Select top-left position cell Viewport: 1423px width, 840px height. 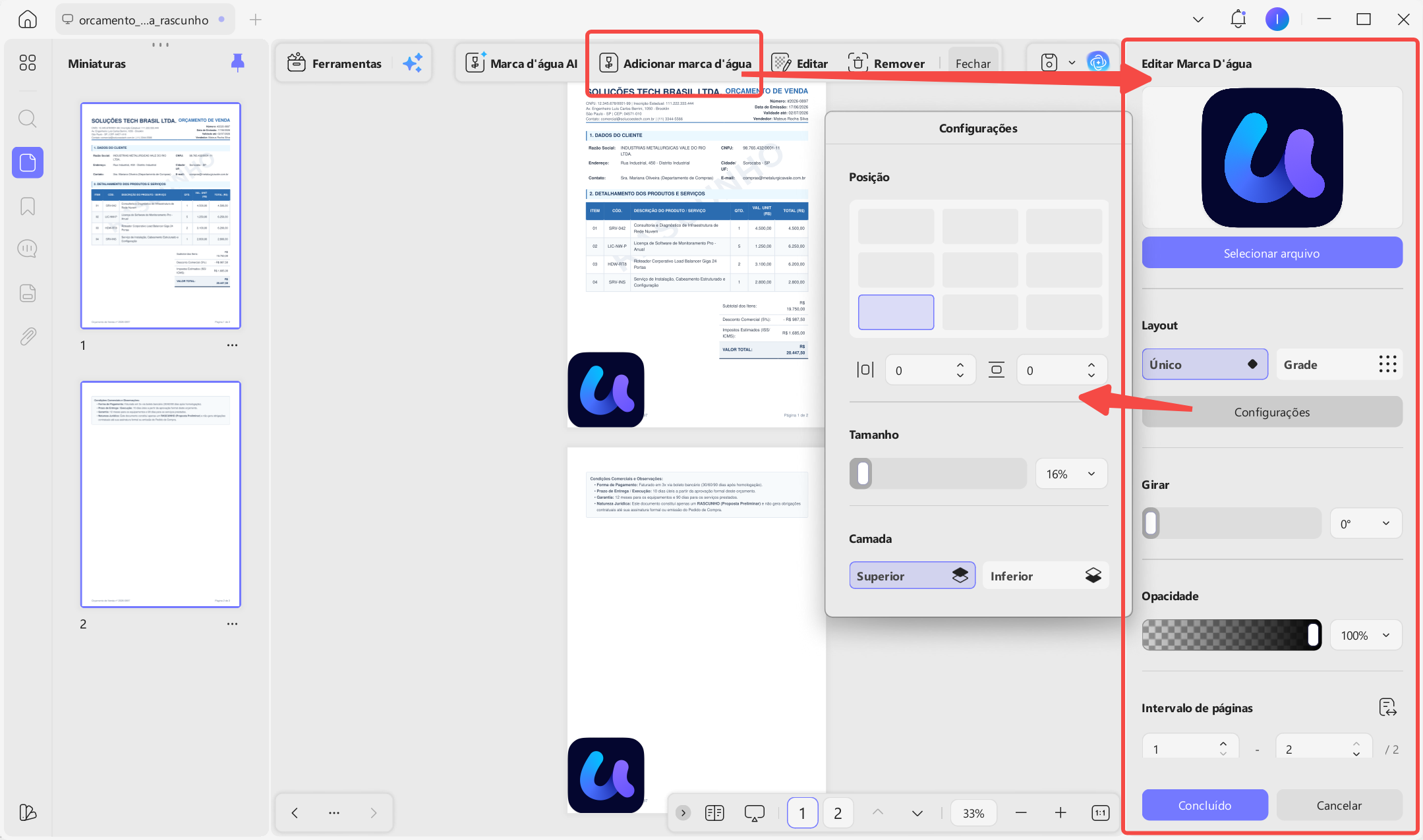pyautogui.click(x=896, y=227)
